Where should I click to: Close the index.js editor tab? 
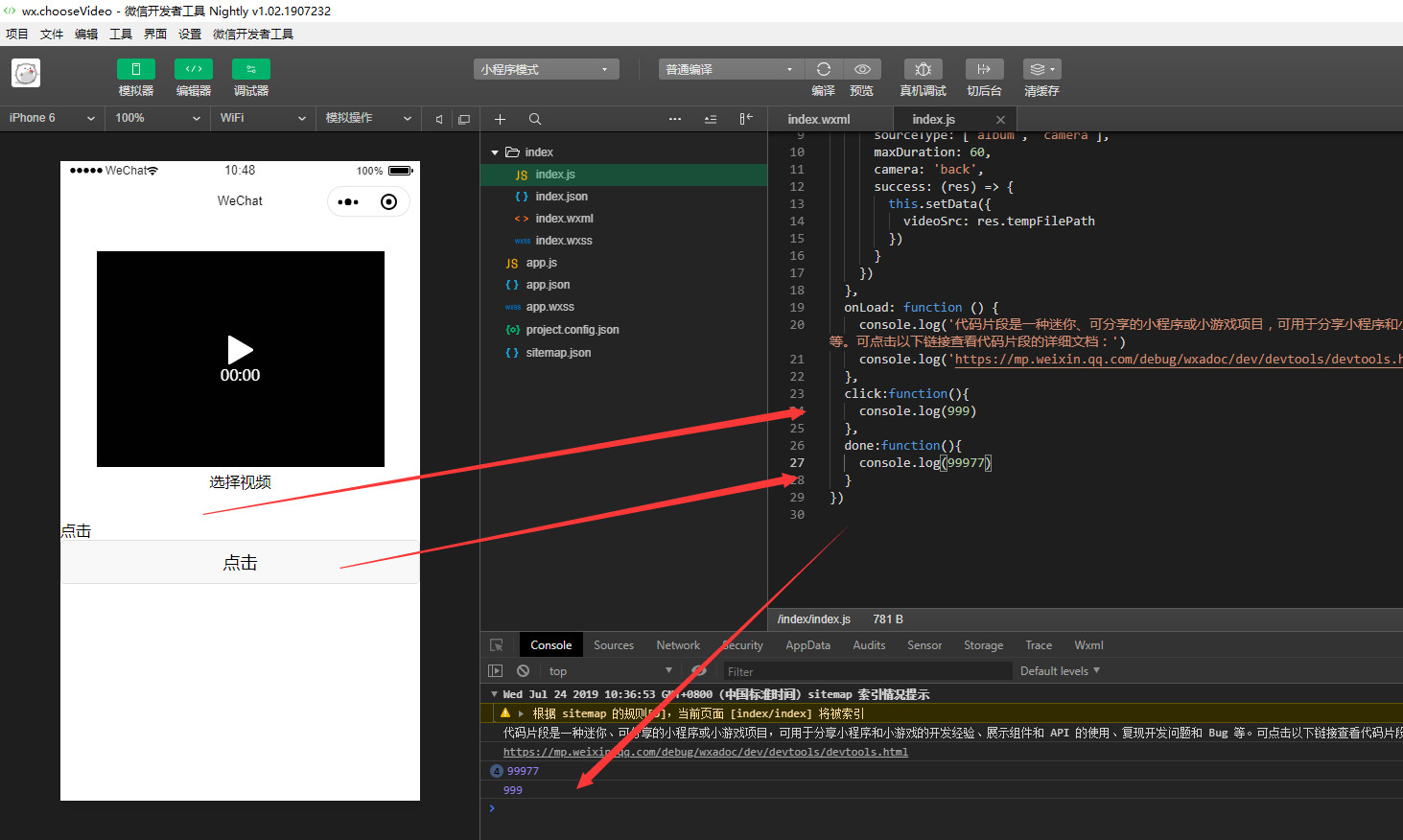[1000, 120]
